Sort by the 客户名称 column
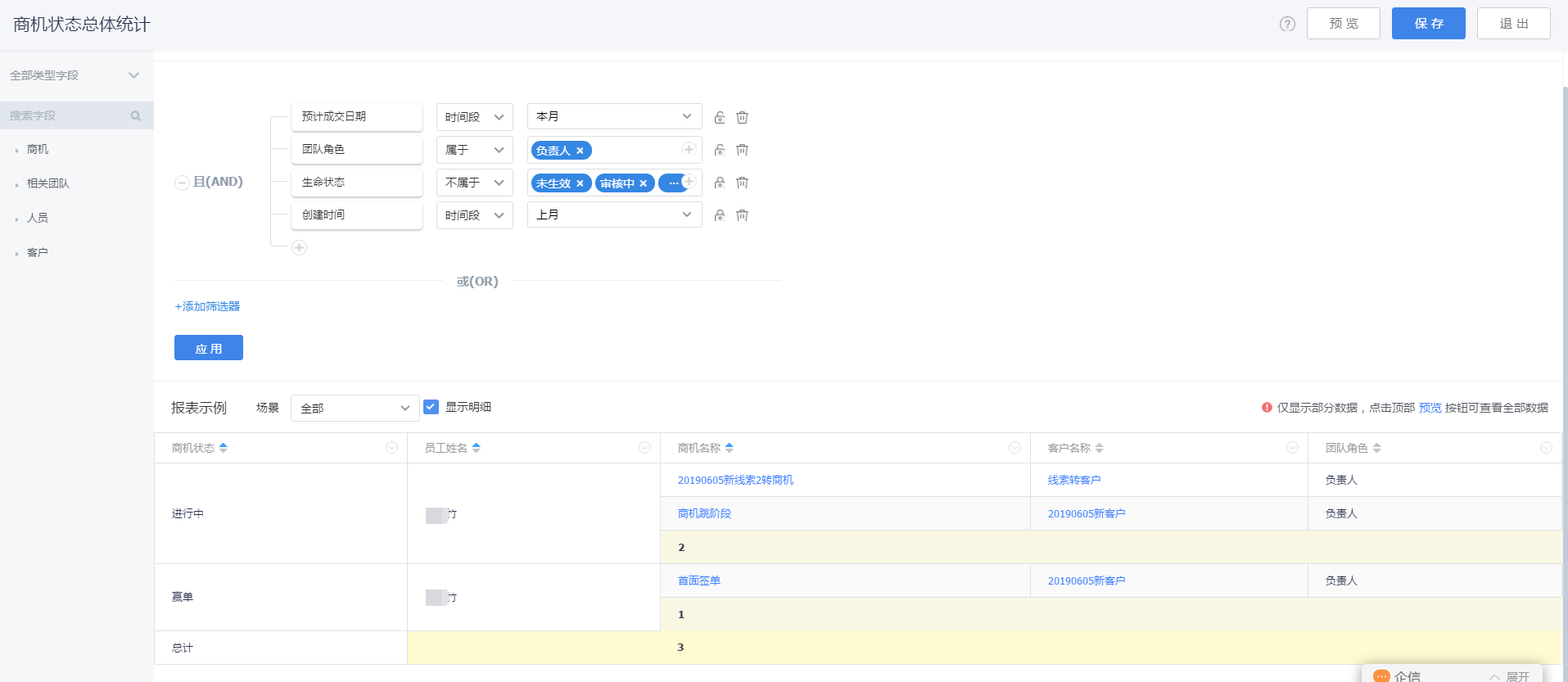The width and height of the screenshot is (1568, 682). coord(1100,448)
